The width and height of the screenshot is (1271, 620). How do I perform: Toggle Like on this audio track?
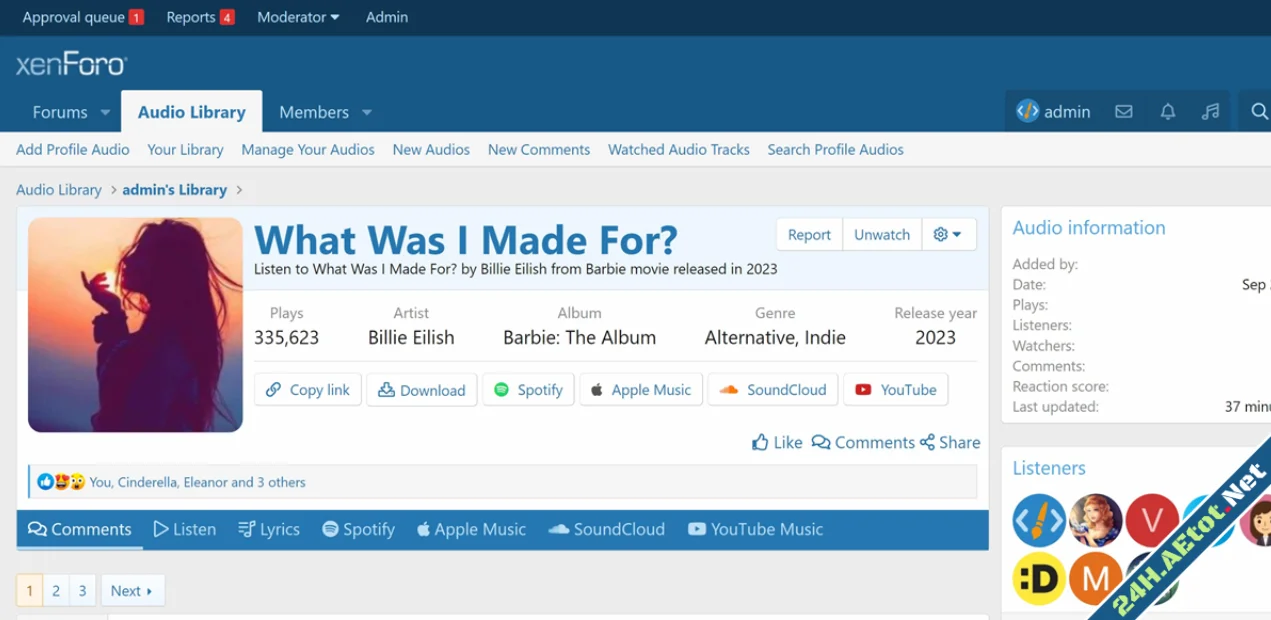[777, 442]
